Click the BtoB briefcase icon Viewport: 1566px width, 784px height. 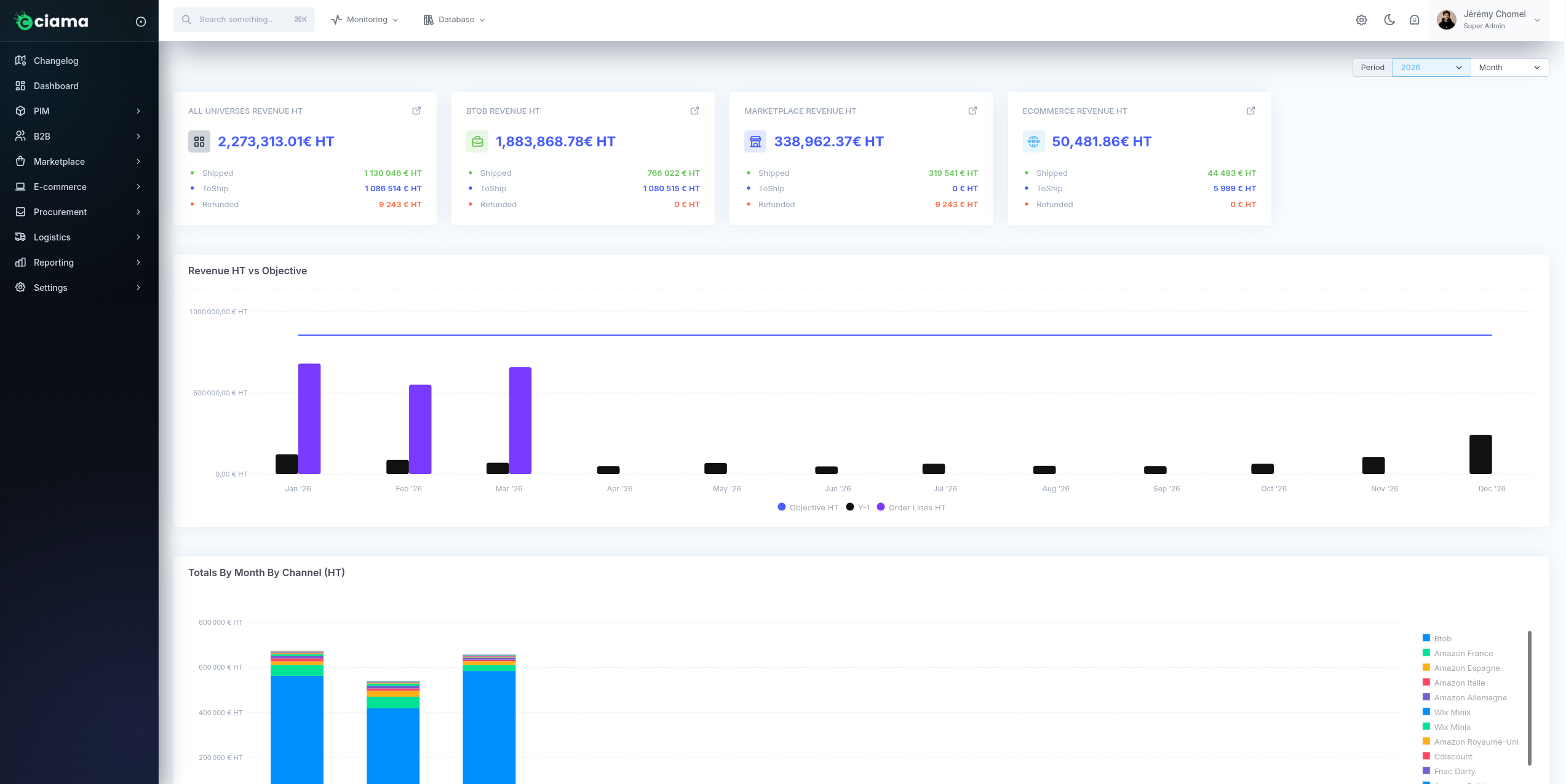coord(477,141)
